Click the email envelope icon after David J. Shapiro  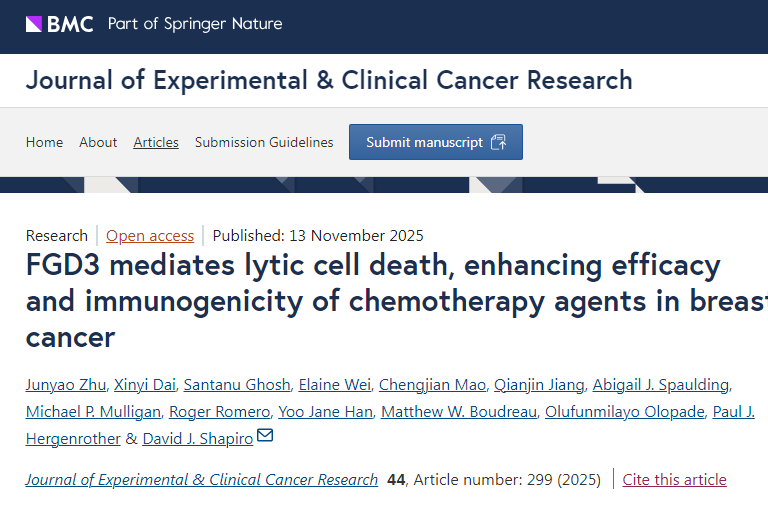(265, 437)
